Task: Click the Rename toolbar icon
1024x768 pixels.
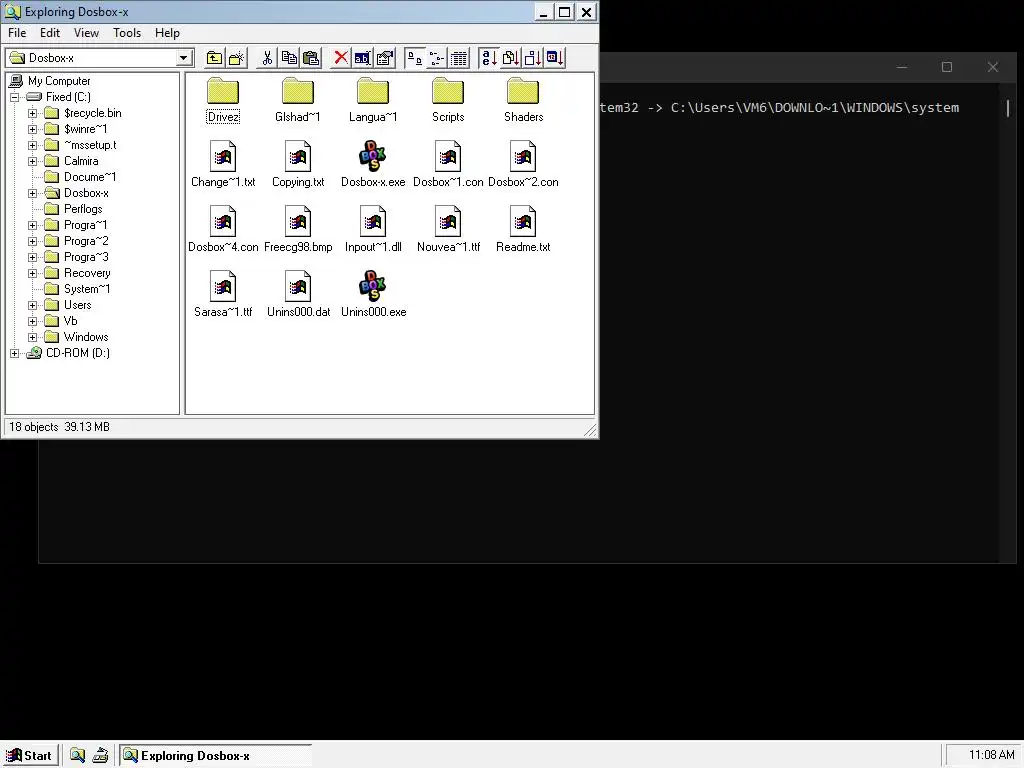Action: pos(362,58)
